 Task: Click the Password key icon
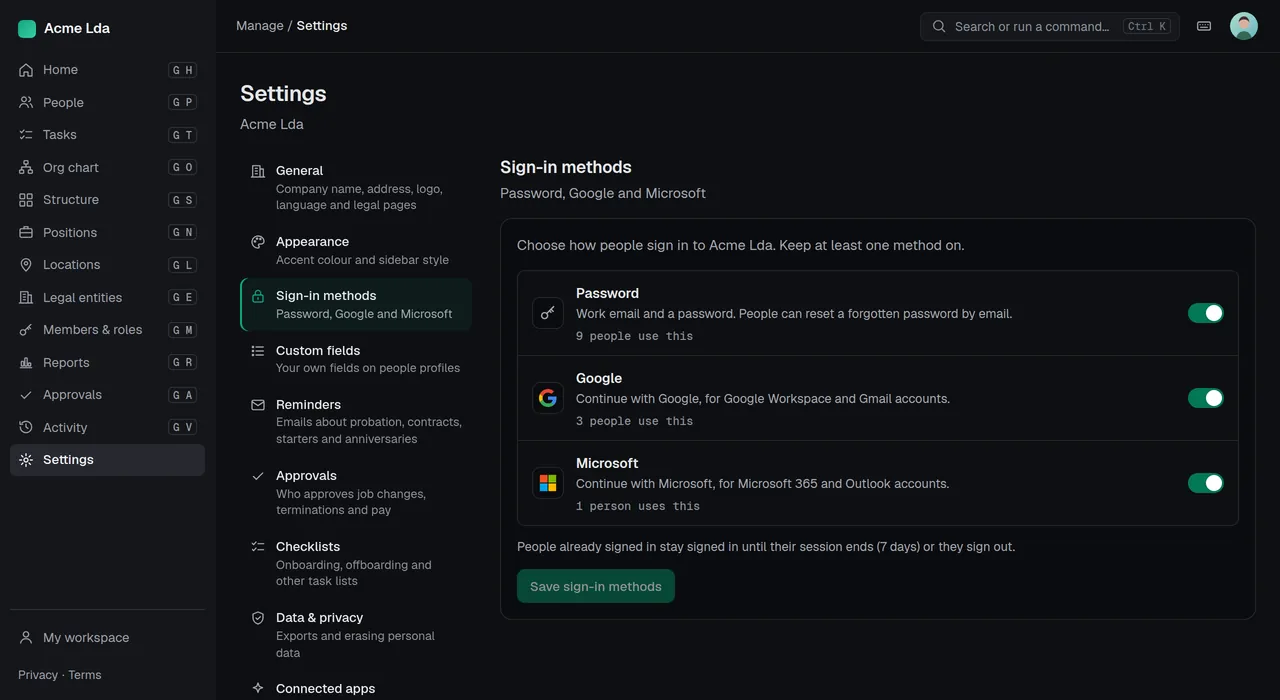pyautogui.click(x=548, y=313)
